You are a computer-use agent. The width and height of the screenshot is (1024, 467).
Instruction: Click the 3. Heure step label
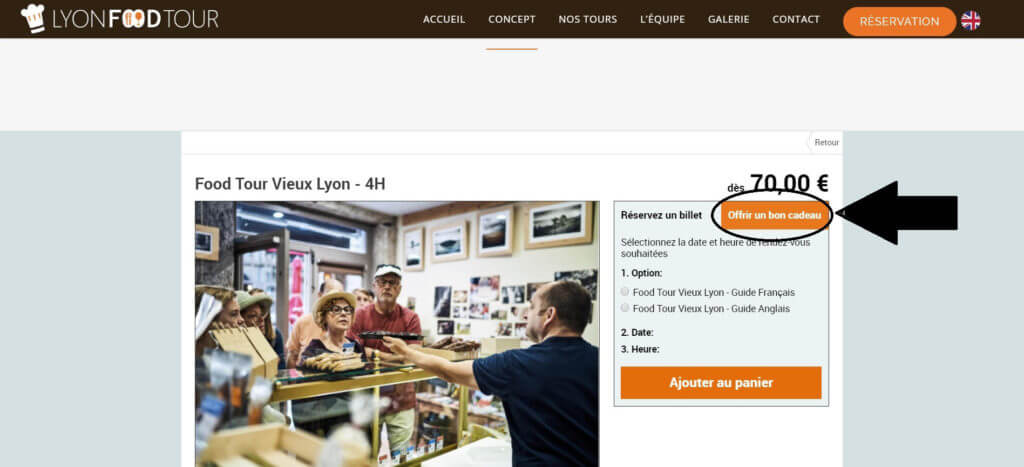coord(640,349)
